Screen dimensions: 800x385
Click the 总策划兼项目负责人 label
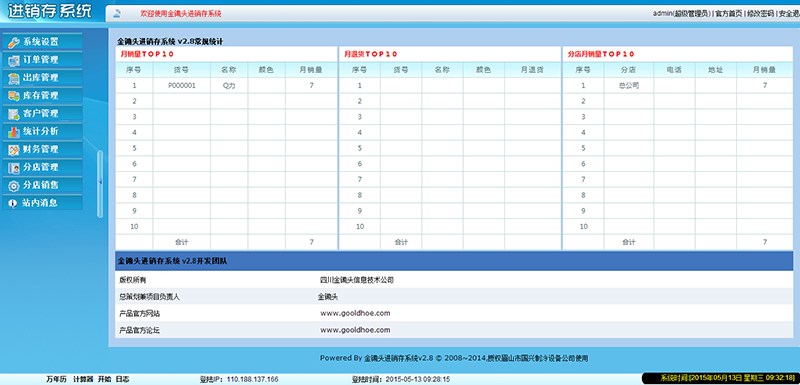149,296
